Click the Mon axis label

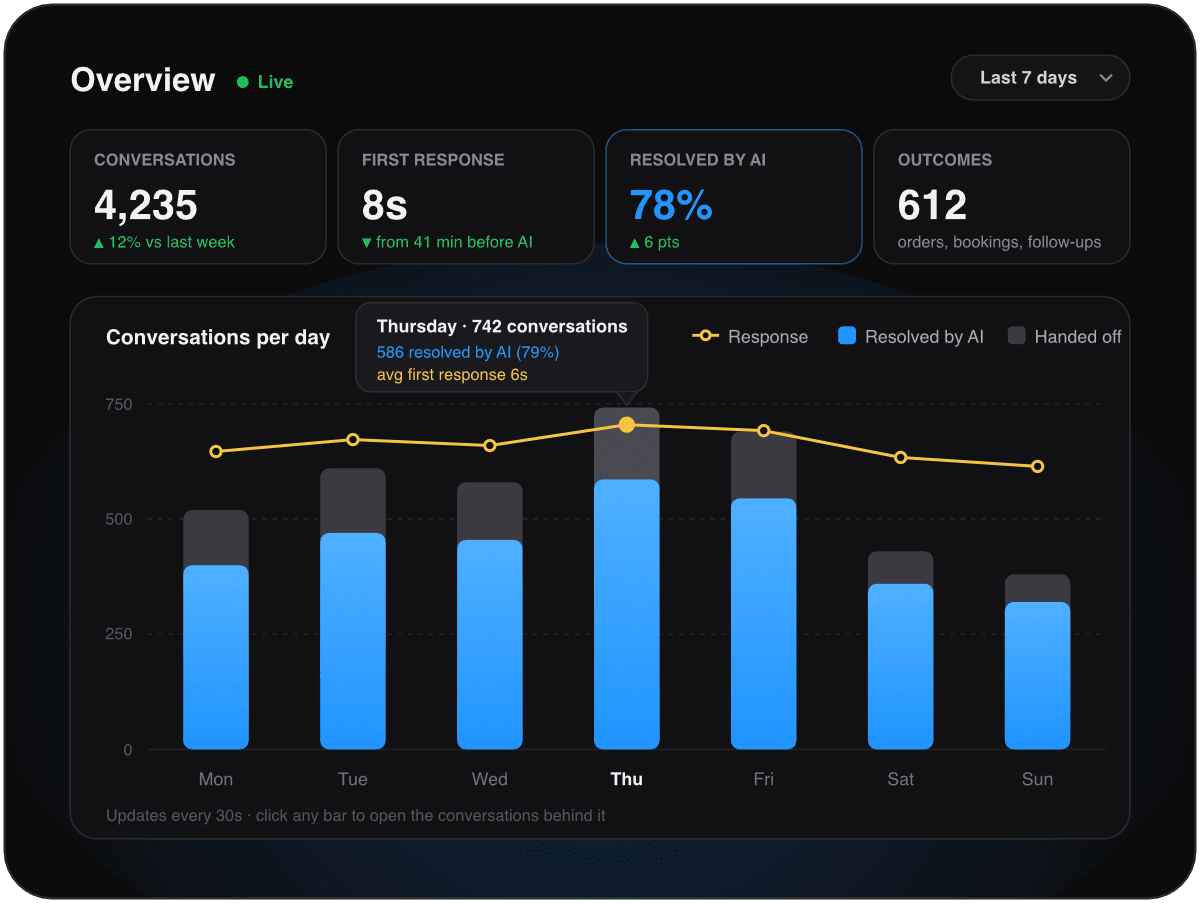click(x=216, y=779)
